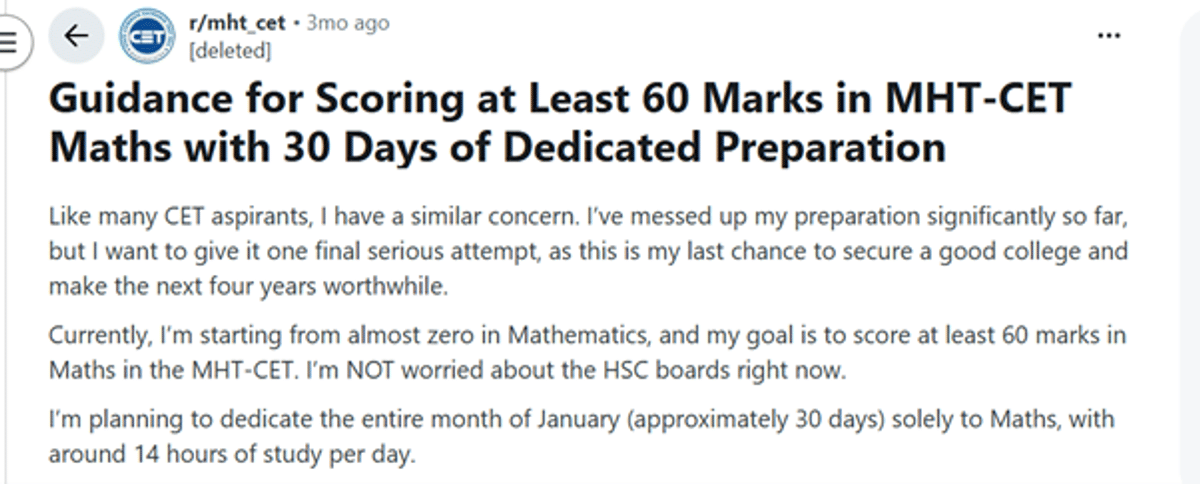Open the three-dot post options menu
The width and height of the screenshot is (1200, 484).
pos(1109,35)
